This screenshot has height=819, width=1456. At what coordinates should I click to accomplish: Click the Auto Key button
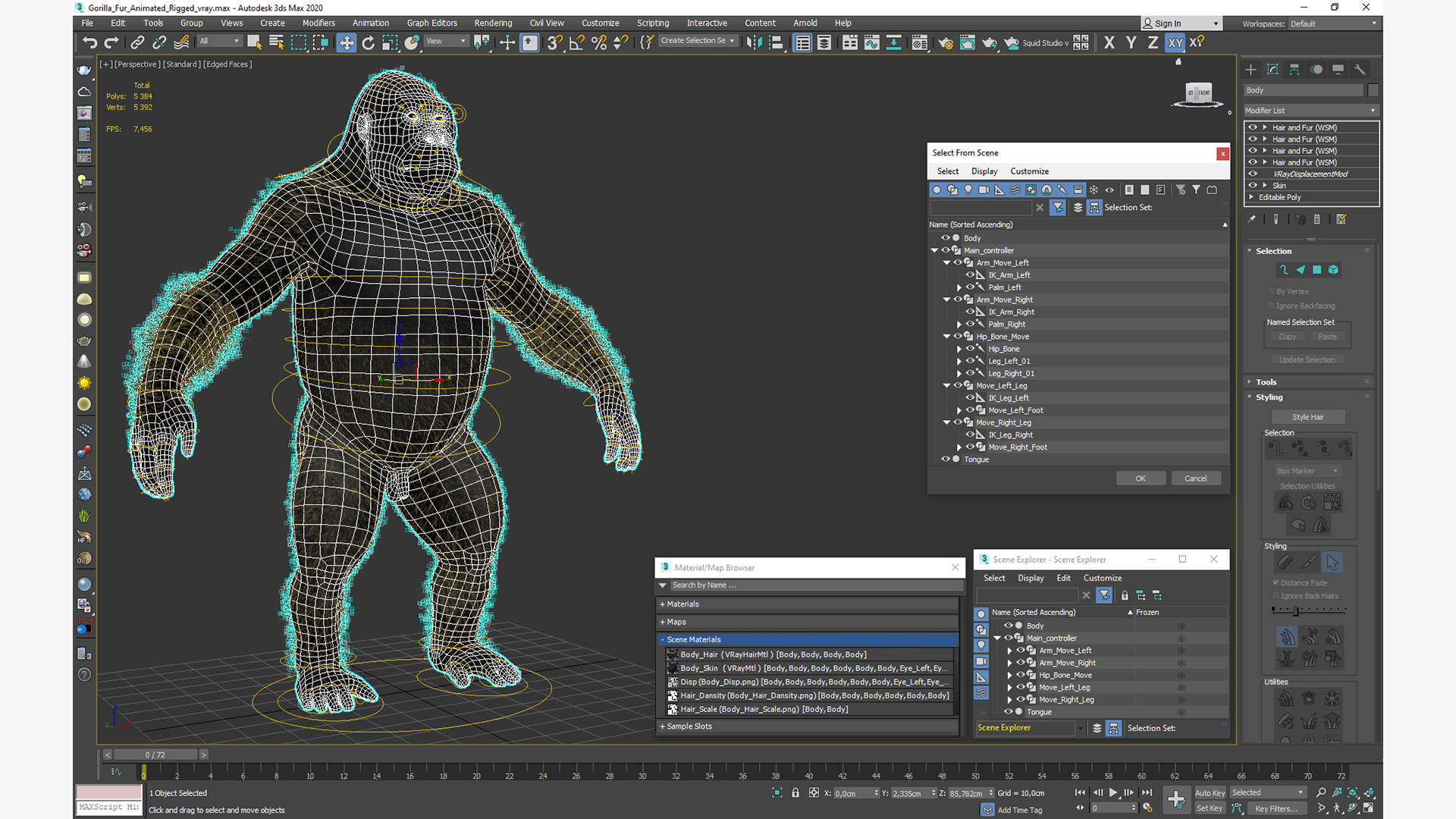tap(1210, 793)
